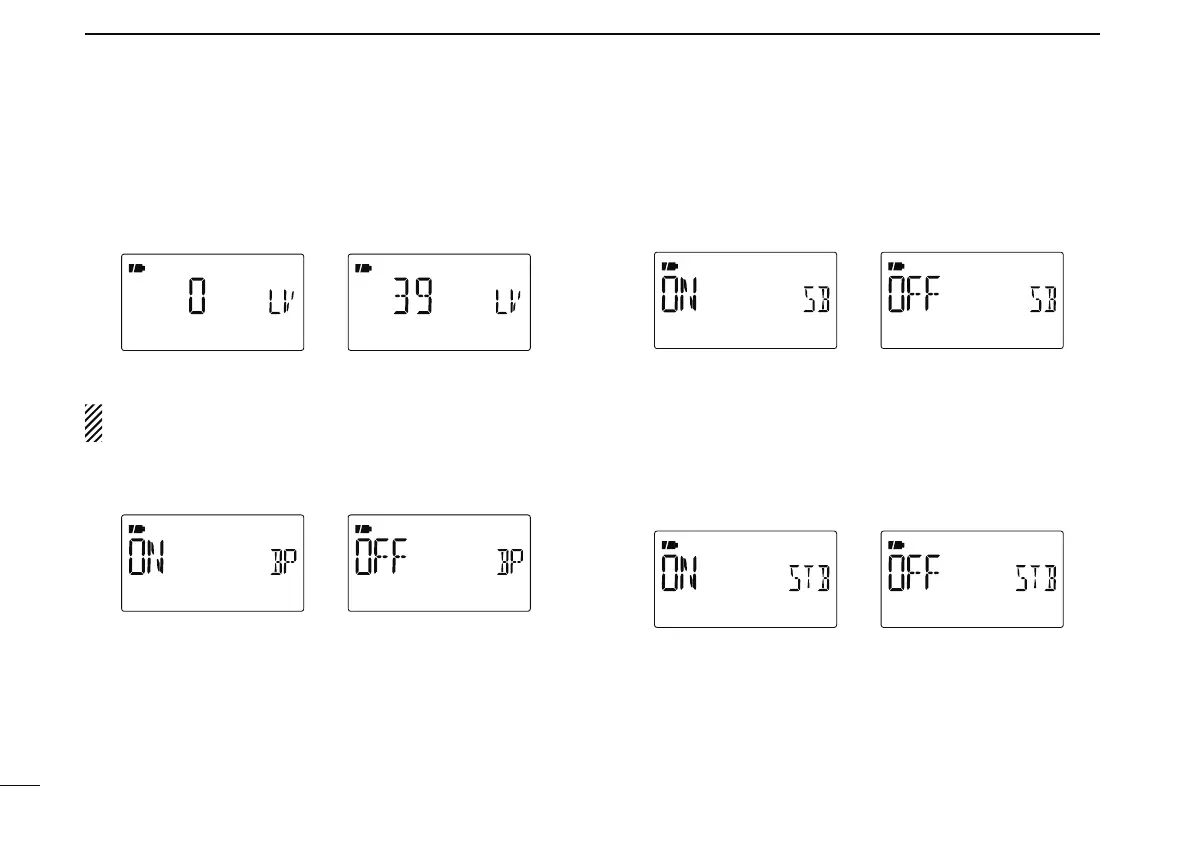Click the battery icon in the '0 LV' display
The image size is (1191, 842).
137,268
